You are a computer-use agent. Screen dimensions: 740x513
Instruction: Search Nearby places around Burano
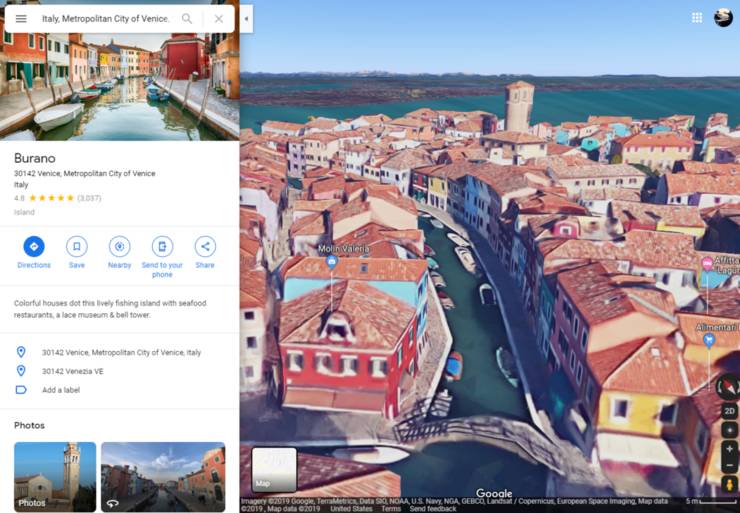click(x=119, y=247)
